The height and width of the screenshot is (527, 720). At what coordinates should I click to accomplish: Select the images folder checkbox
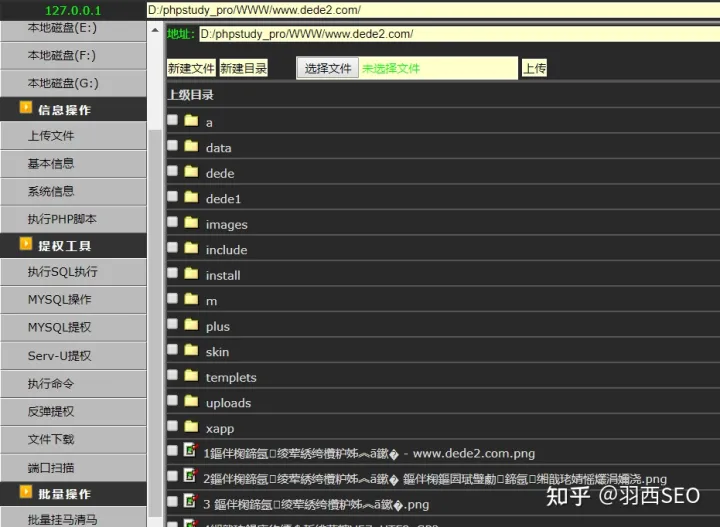point(172,222)
